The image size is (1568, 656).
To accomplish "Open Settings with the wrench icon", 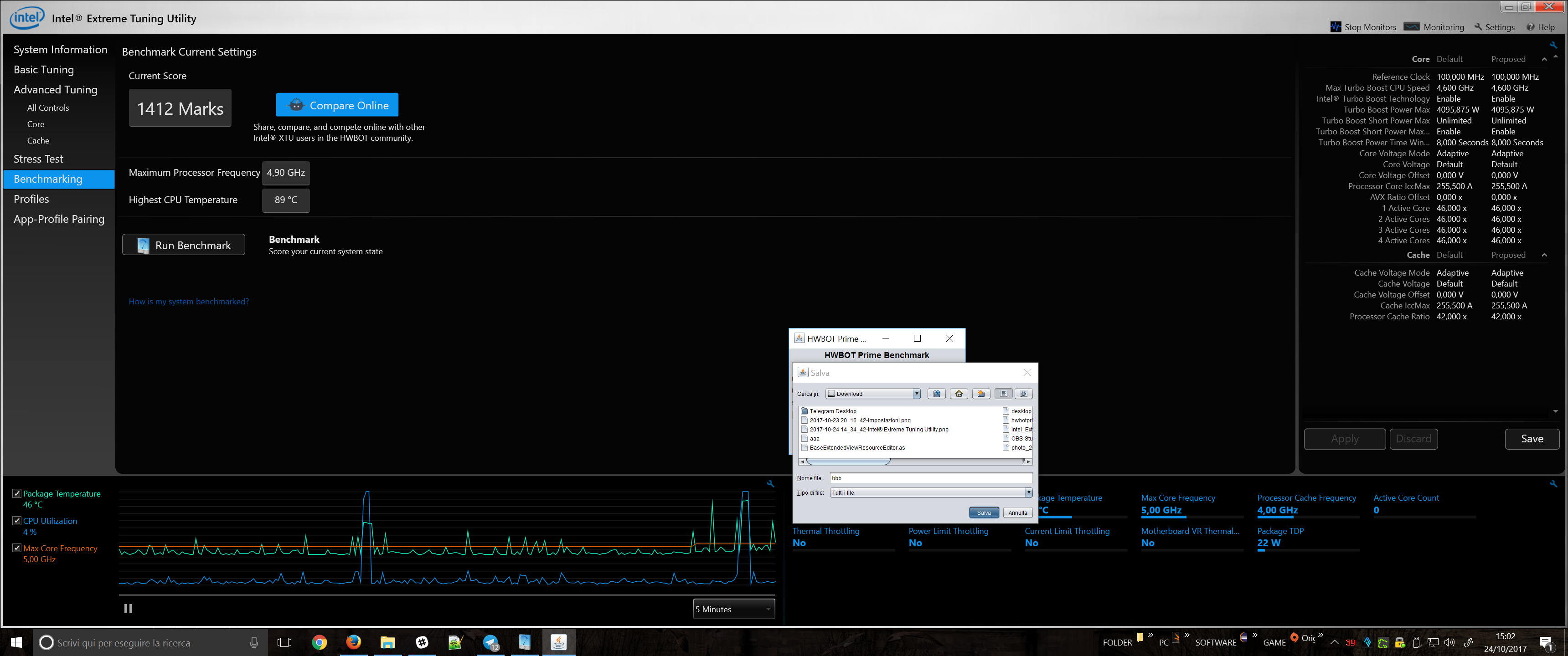I will (1494, 27).
